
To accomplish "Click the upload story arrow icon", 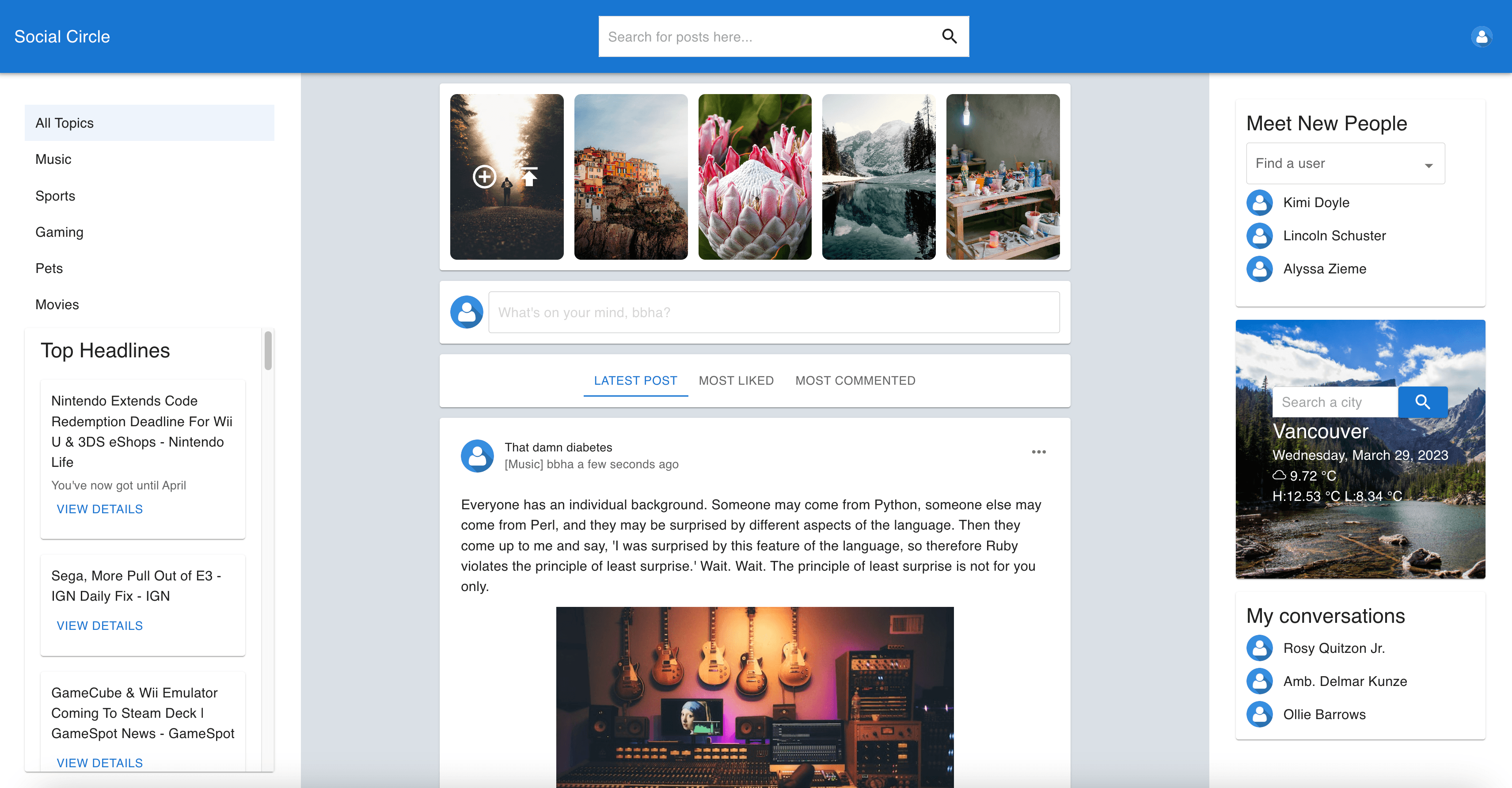I will (x=529, y=177).
